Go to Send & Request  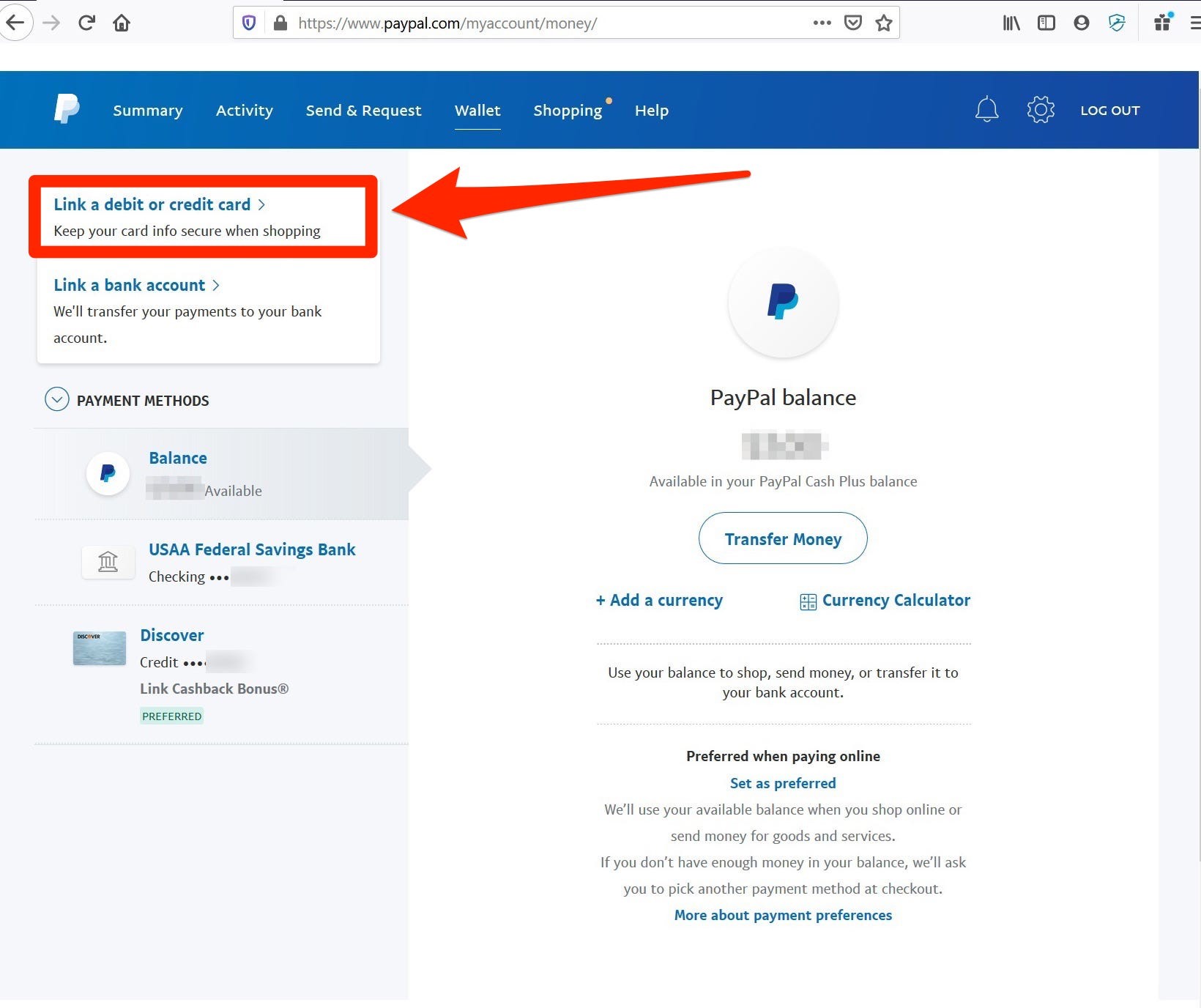click(x=364, y=111)
